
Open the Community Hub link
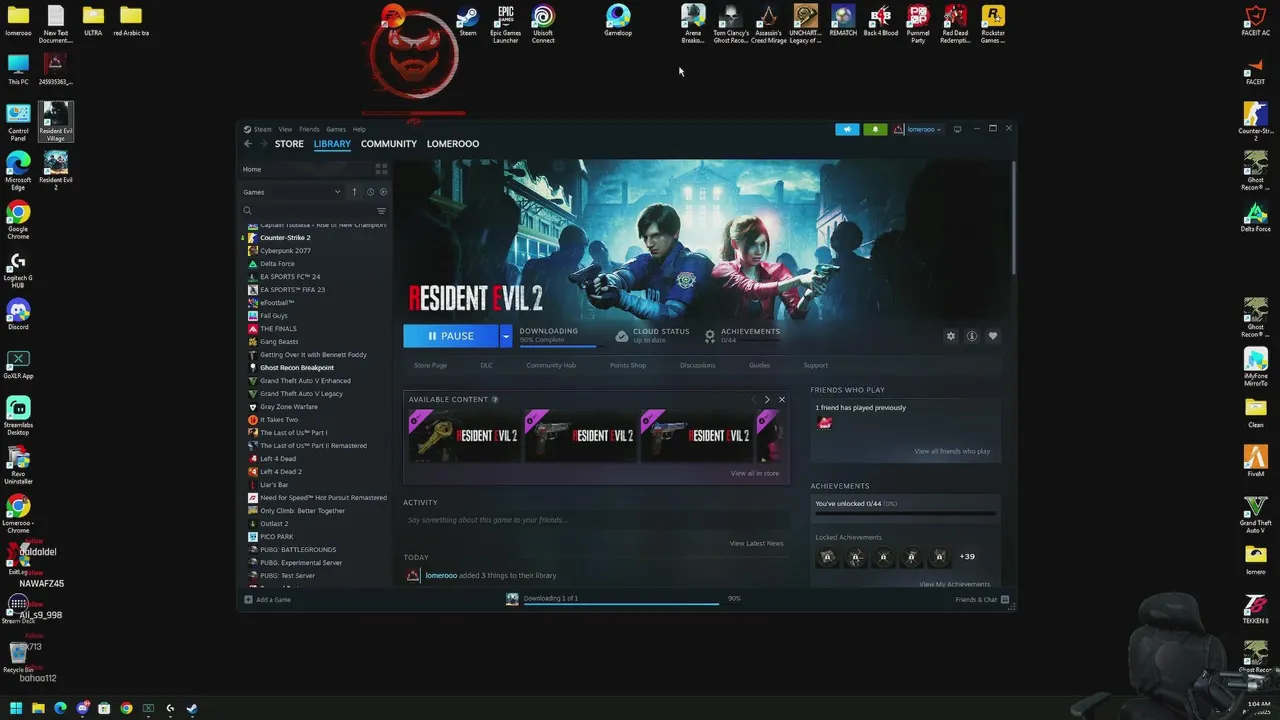coord(551,365)
